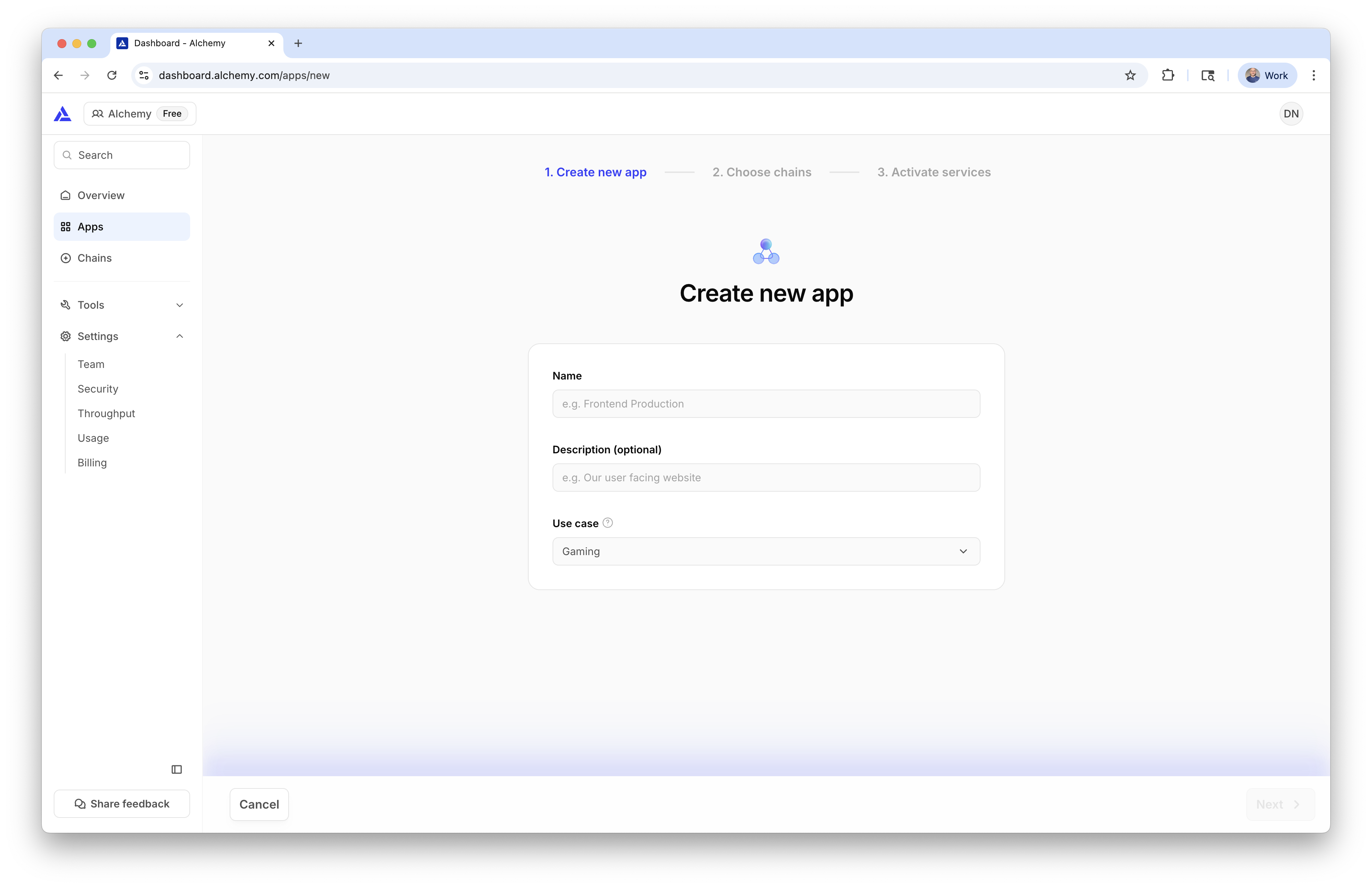Open the Use case Gaming dropdown
Image resolution: width=1372 pixels, height=888 pixels.
pyautogui.click(x=765, y=551)
